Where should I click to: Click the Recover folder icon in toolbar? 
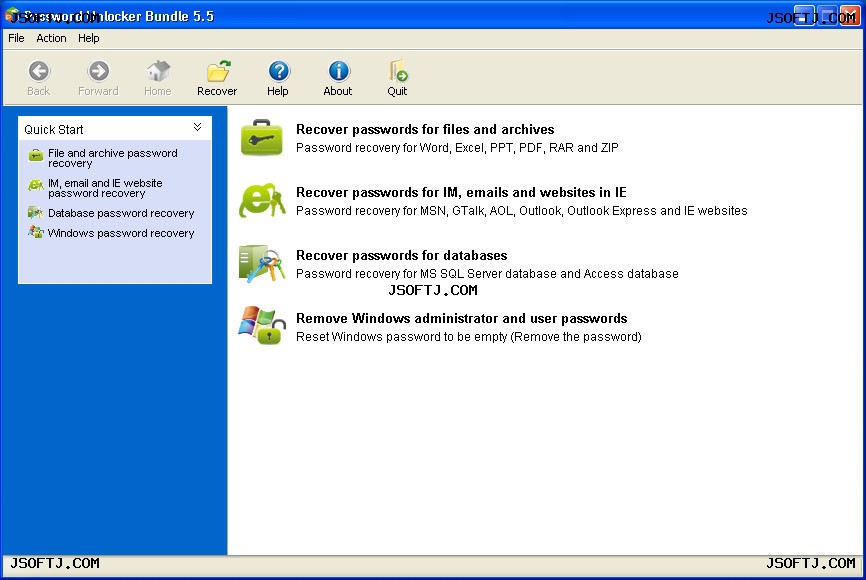(x=218, y=71)
